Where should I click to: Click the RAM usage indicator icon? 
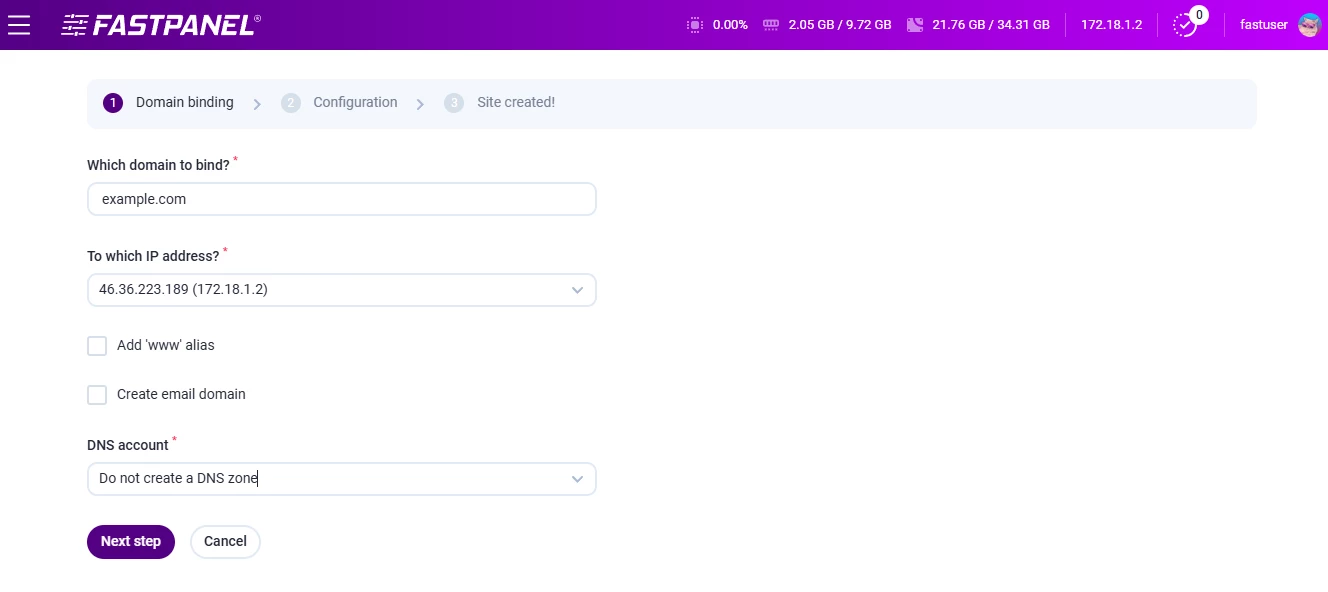point(771,24)
